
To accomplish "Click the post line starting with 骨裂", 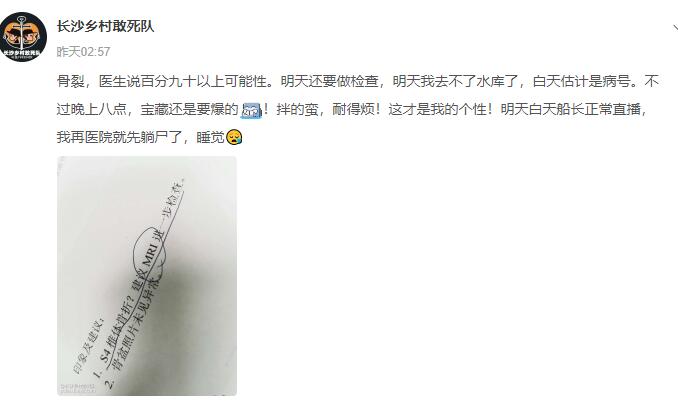I will (358, 81).
